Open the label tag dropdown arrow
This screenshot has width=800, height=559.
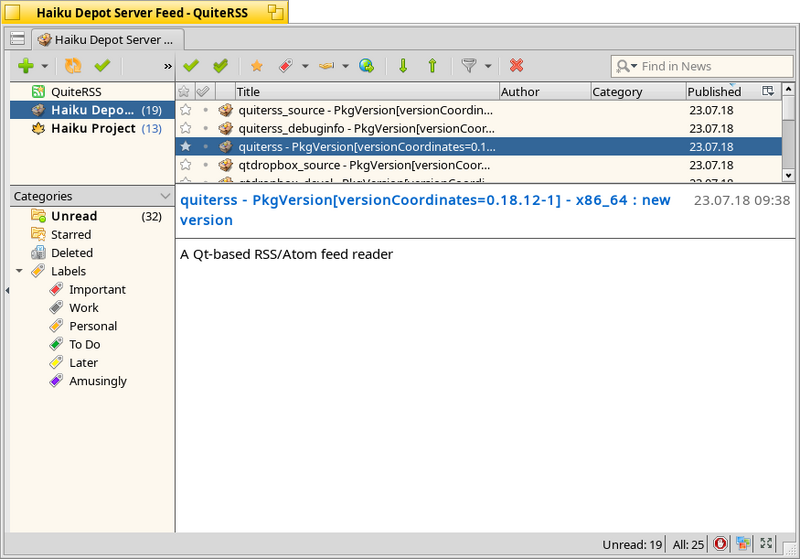point(305,66)
